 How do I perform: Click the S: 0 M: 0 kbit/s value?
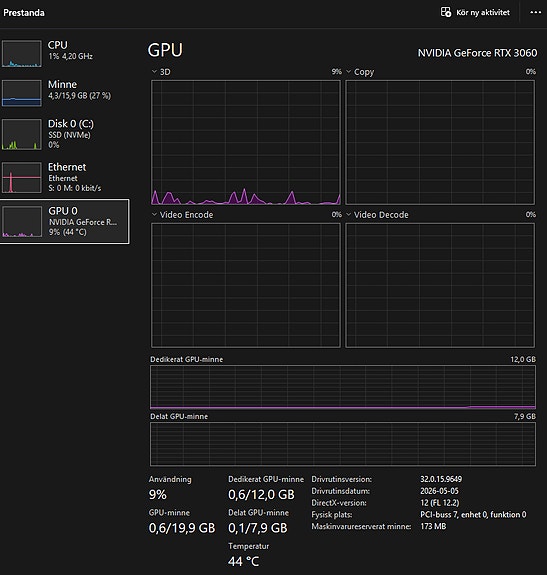point(74,188)
